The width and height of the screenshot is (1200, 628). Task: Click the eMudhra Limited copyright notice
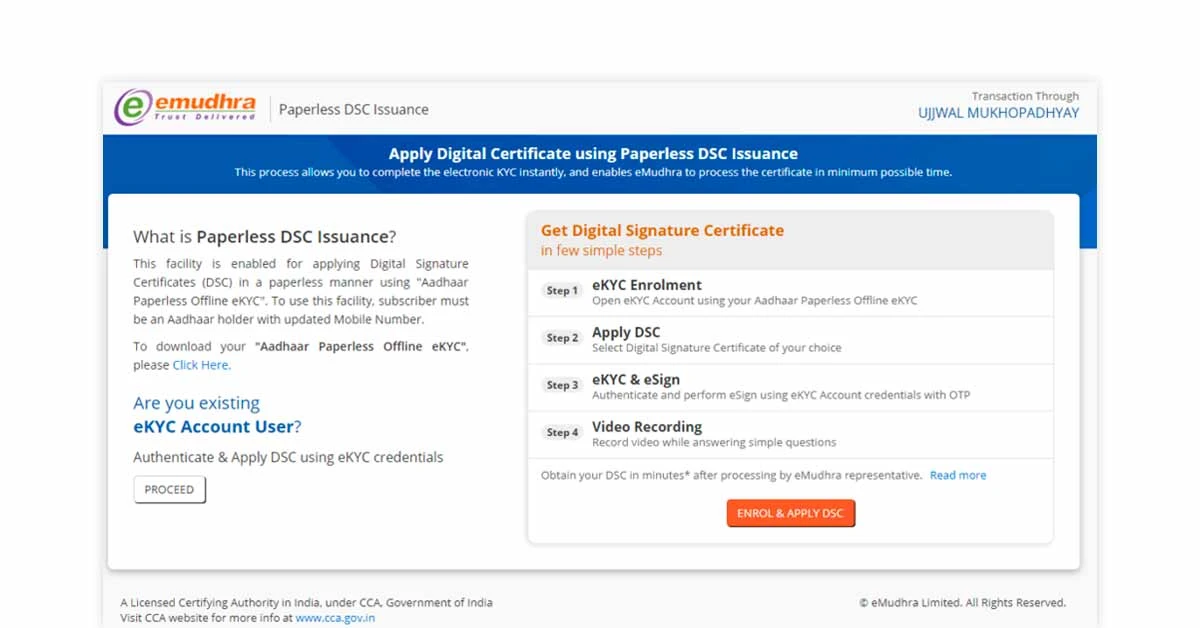(x=963, y=602)
